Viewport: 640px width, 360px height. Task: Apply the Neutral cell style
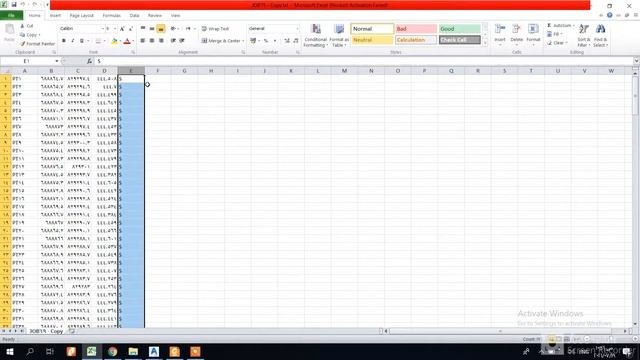point(372,40)
